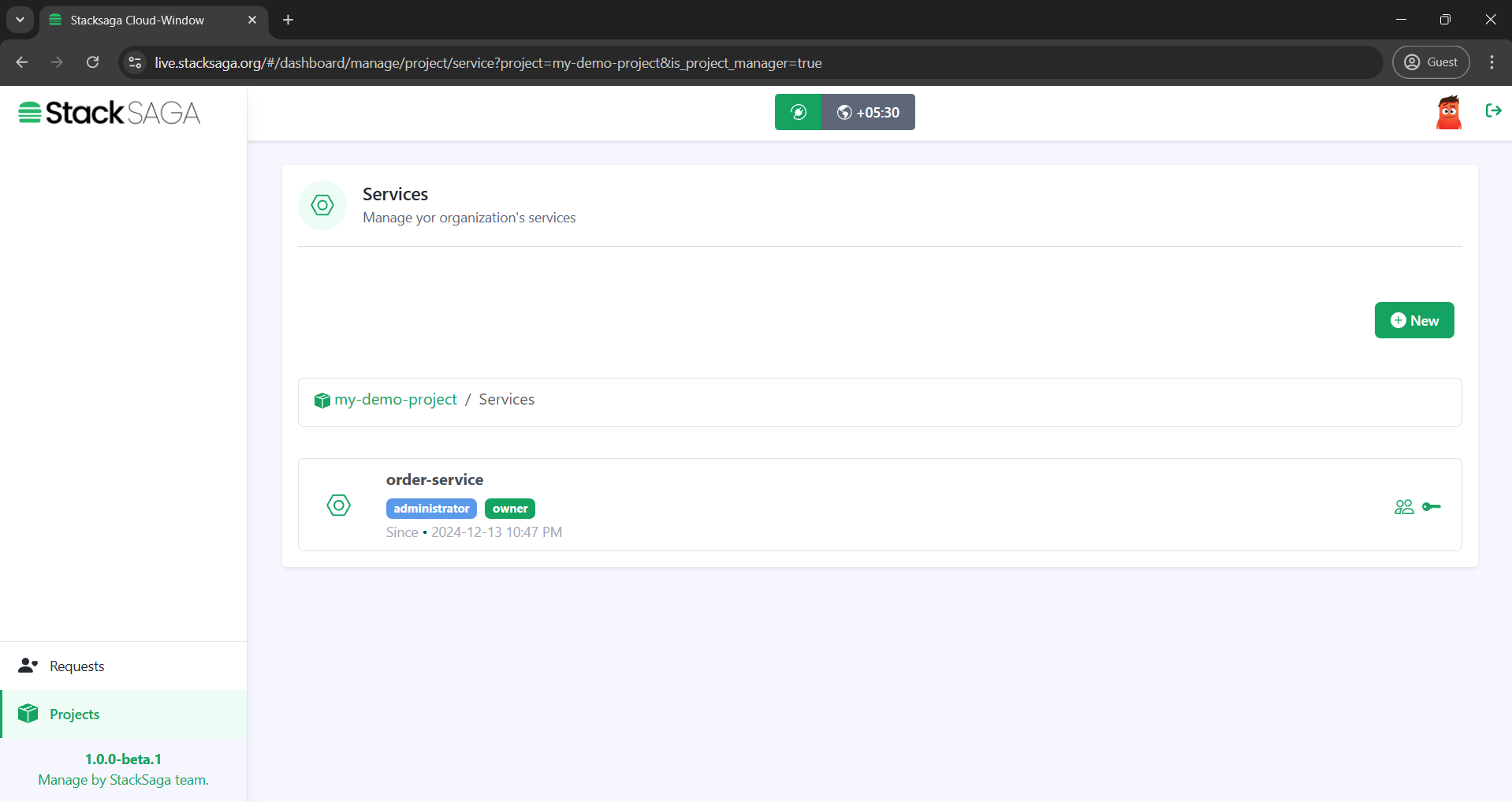View members of order-service via people icon
1512x802 pixels.
click(x=1404, y=506)
